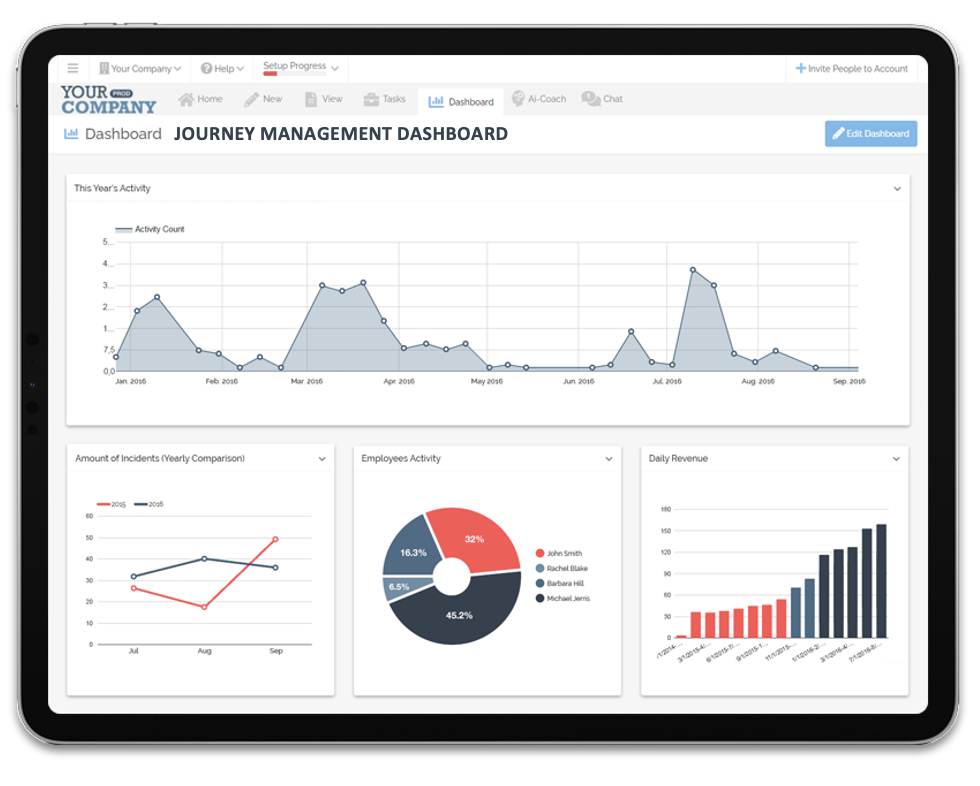This screenshot has width=980, height=786.
Task: Toggle the 2016 series in incidents legend
Action: point(149,504)
